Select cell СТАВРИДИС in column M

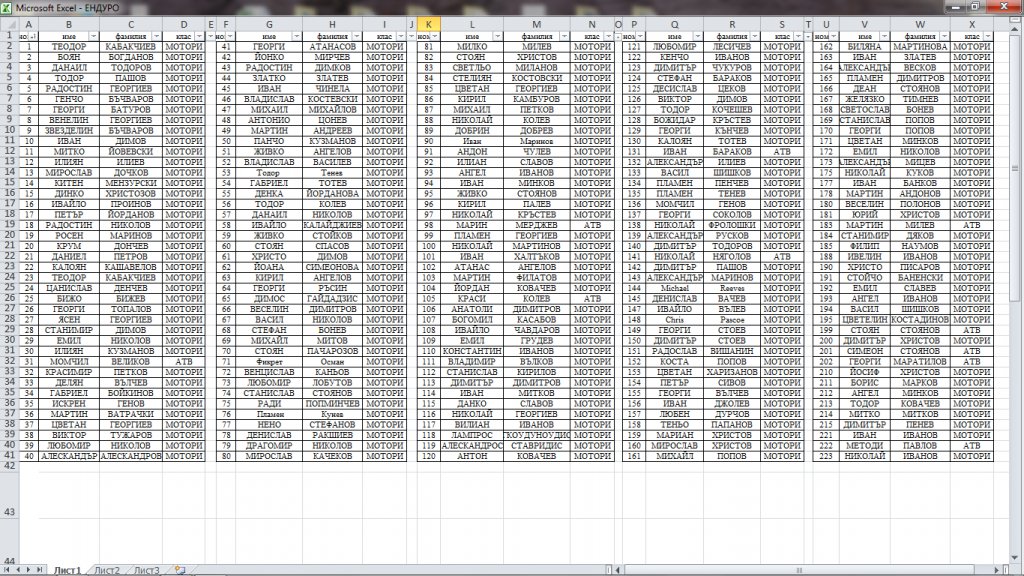(x=537, y=445)
